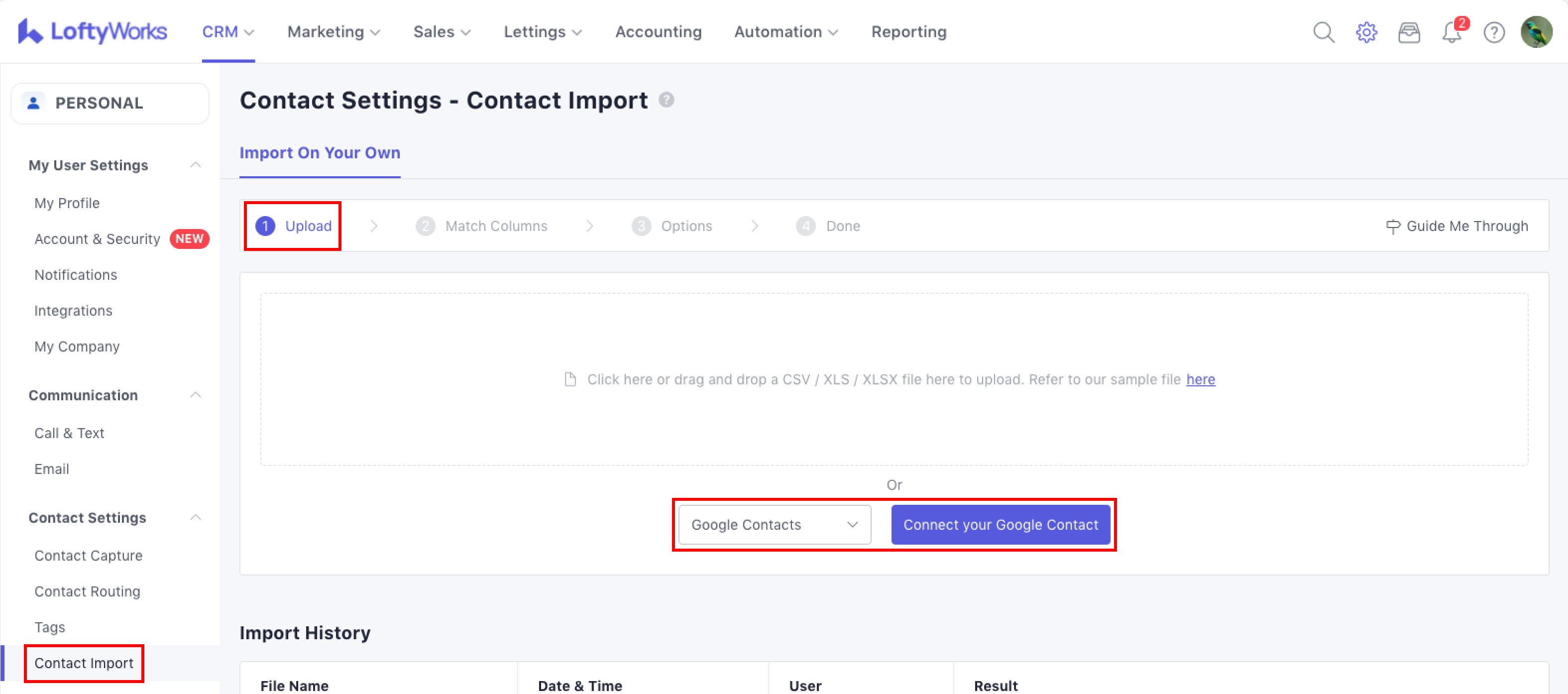Open the Accounting menu item
This screenshot has height=694, width=1568.
point(658,32)
